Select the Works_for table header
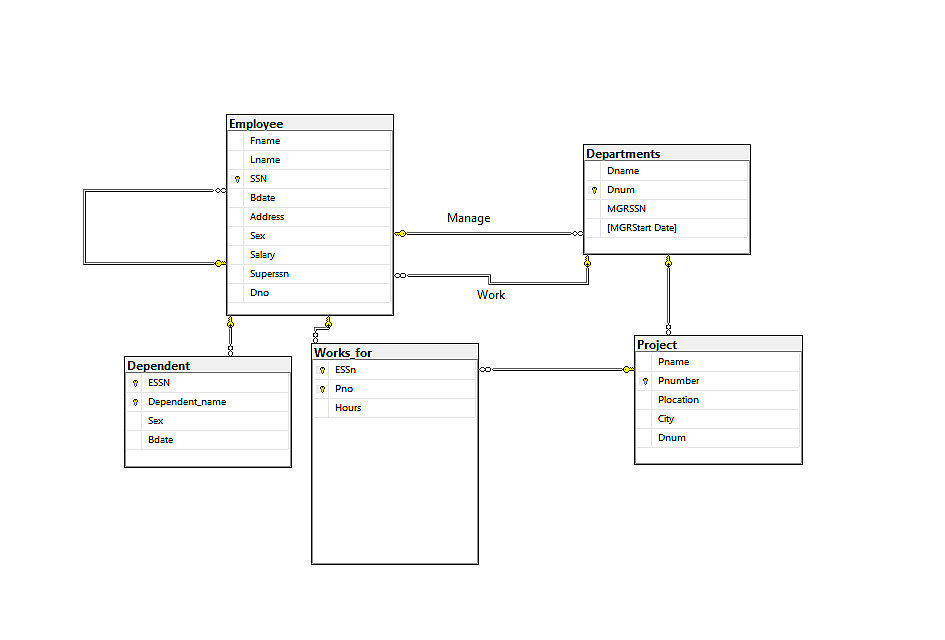The height and width of the screenshot is (640, 945). tap(395, 353)
